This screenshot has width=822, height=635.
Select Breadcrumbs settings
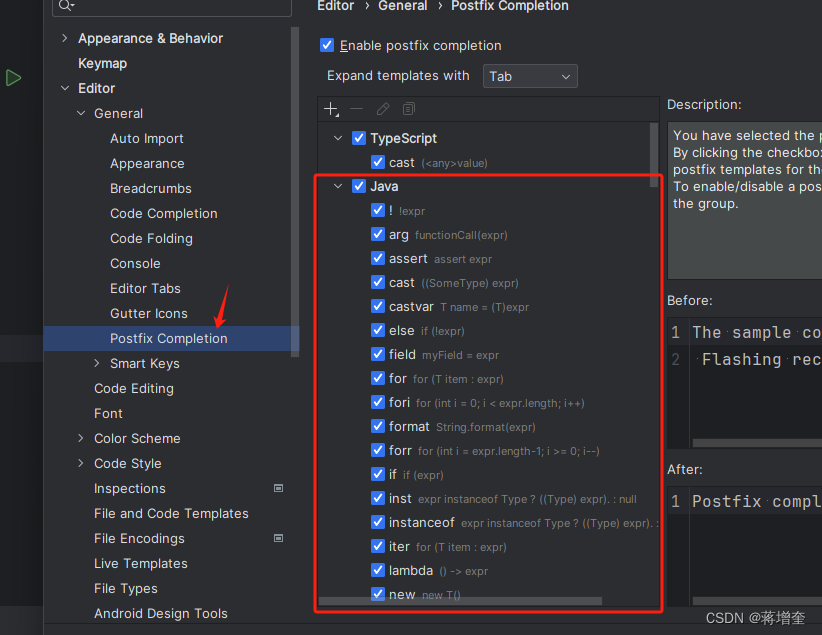coord(151,188)
